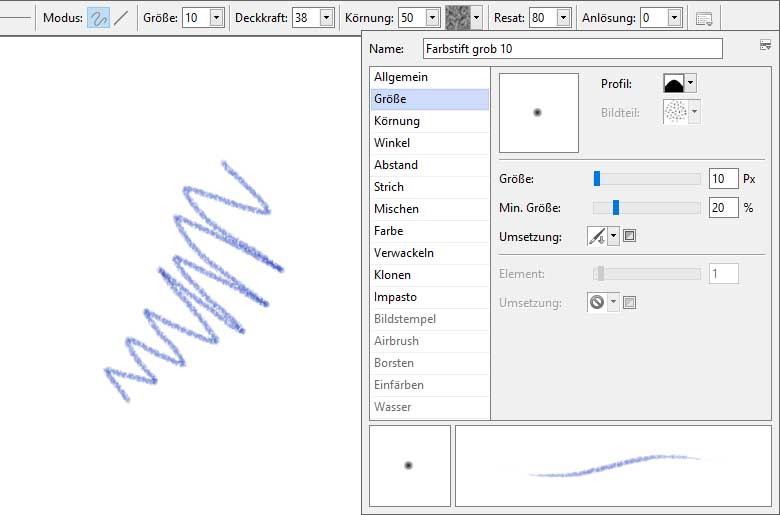Click the Anlösung value field

[654, 18]
